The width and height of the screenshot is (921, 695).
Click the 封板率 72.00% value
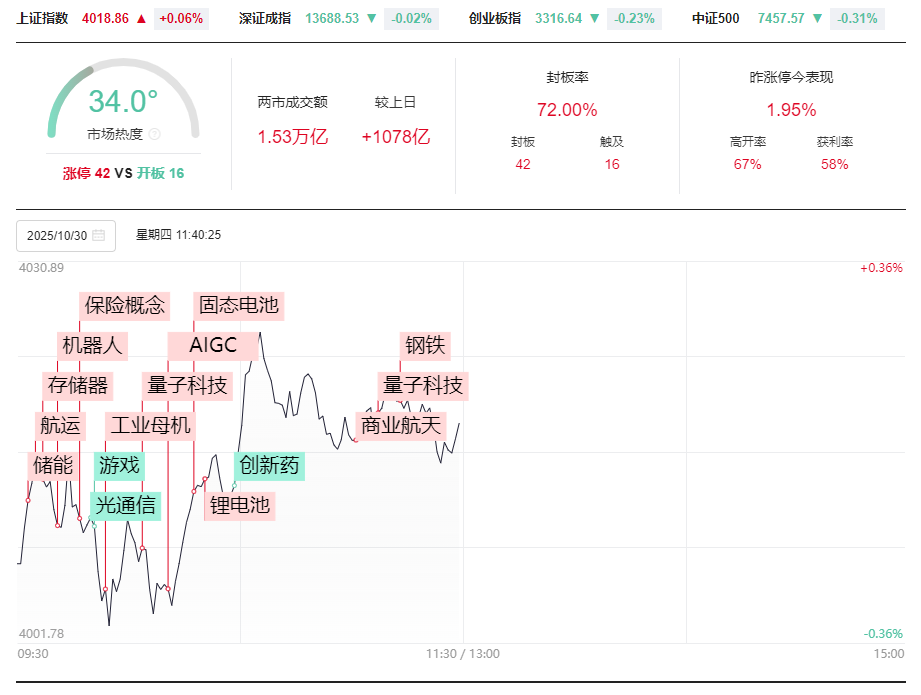coord(567,110)
